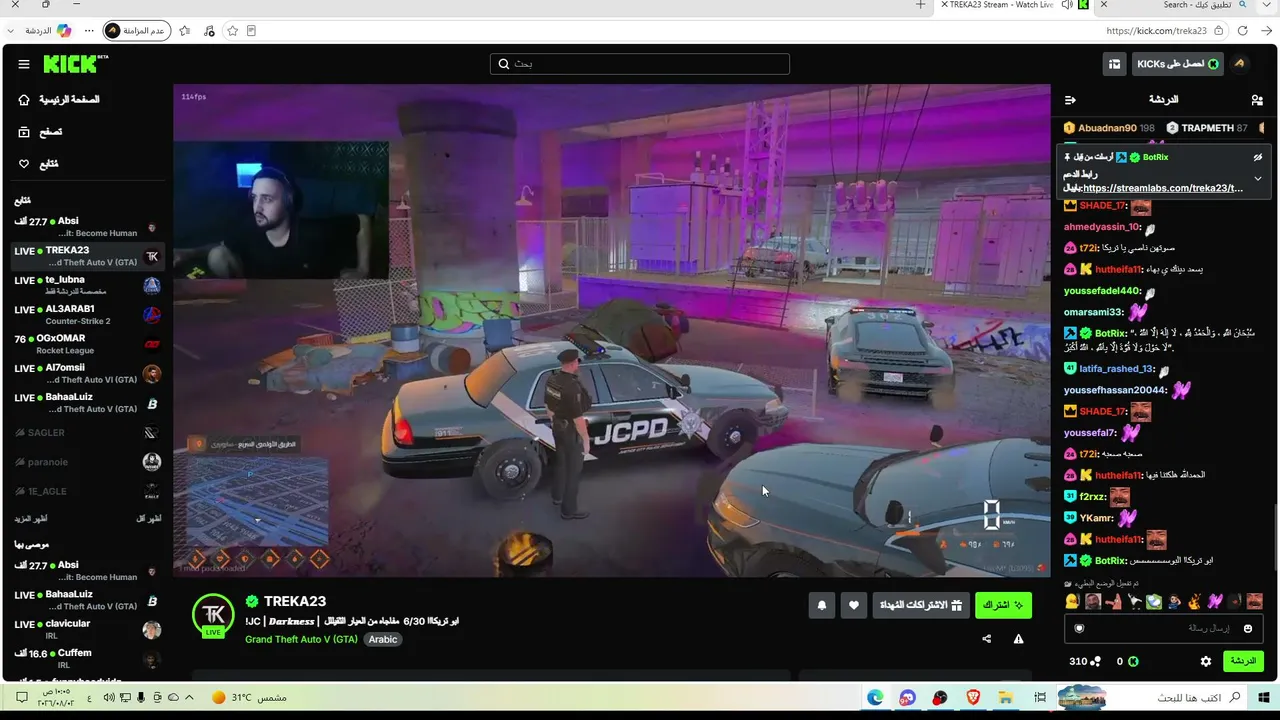Image resolution: width=1280 pixels, height=720 pixels.
Task: Open clavicular IRL channel
Action: [87, 629]
